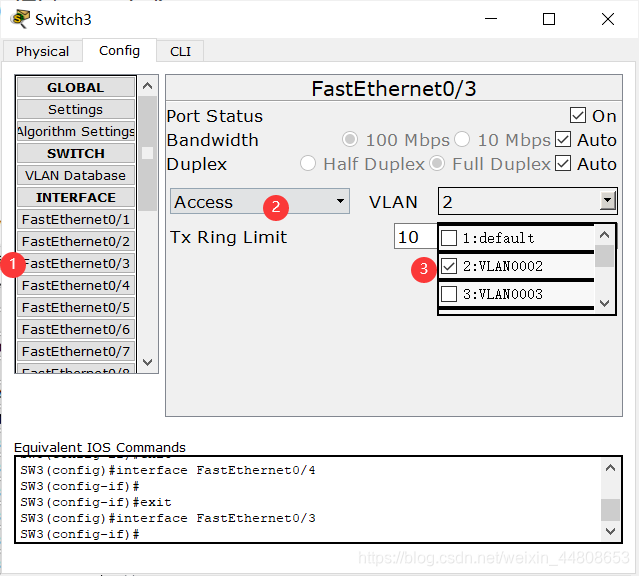Open the VLAN Database
Image resolution: width=639 pixels, height=576 pixels.
click(76, 175)
